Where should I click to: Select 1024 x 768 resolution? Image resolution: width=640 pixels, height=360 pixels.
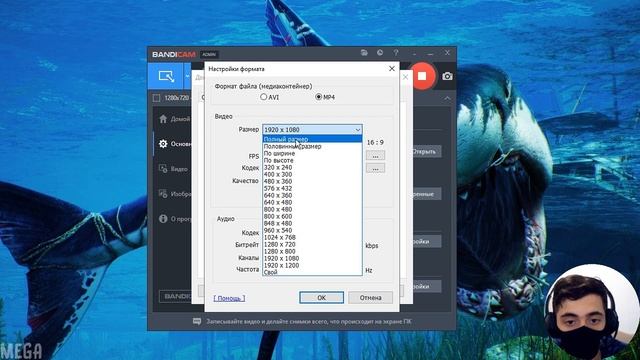click(x=312, y=237)
